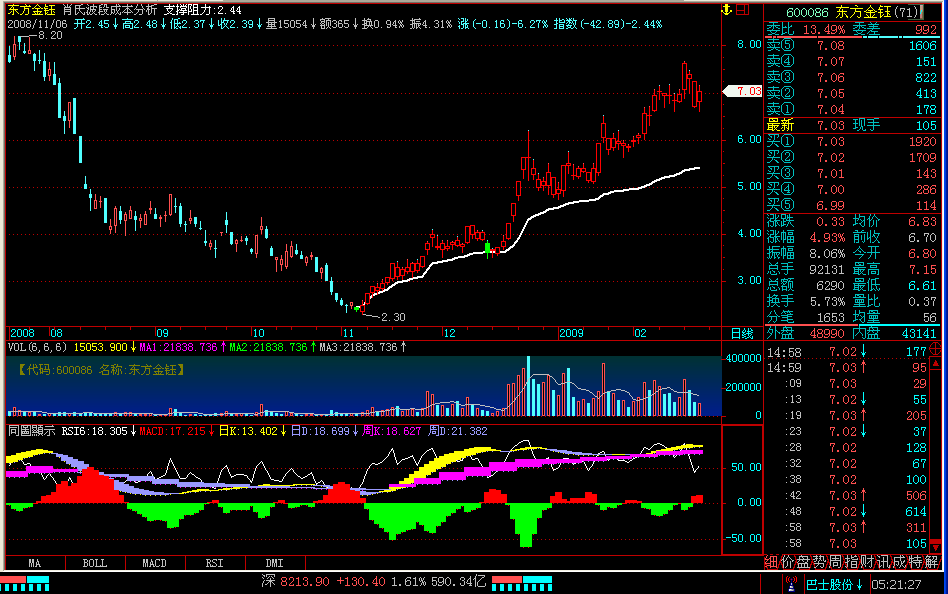Click the red crosshair circle icon by the tick list

[x=935, y=349]
